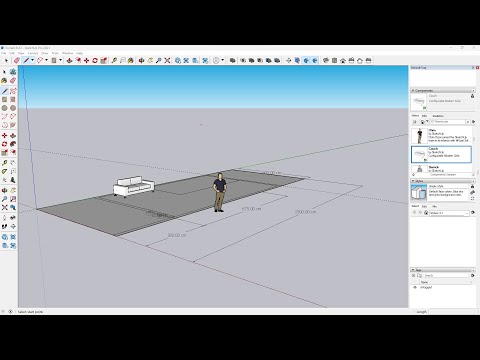
Task: Pick the Select arrow tool in top toolbar
Action: [6, 60]
